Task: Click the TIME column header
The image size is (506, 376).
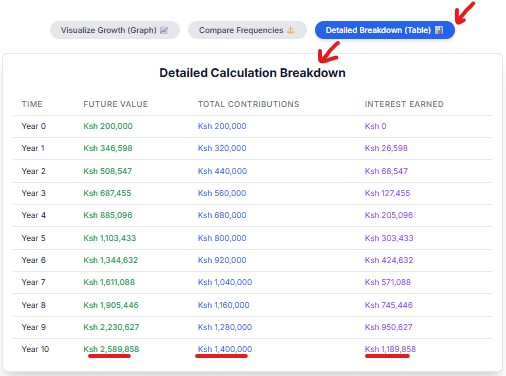Action: 32,104
